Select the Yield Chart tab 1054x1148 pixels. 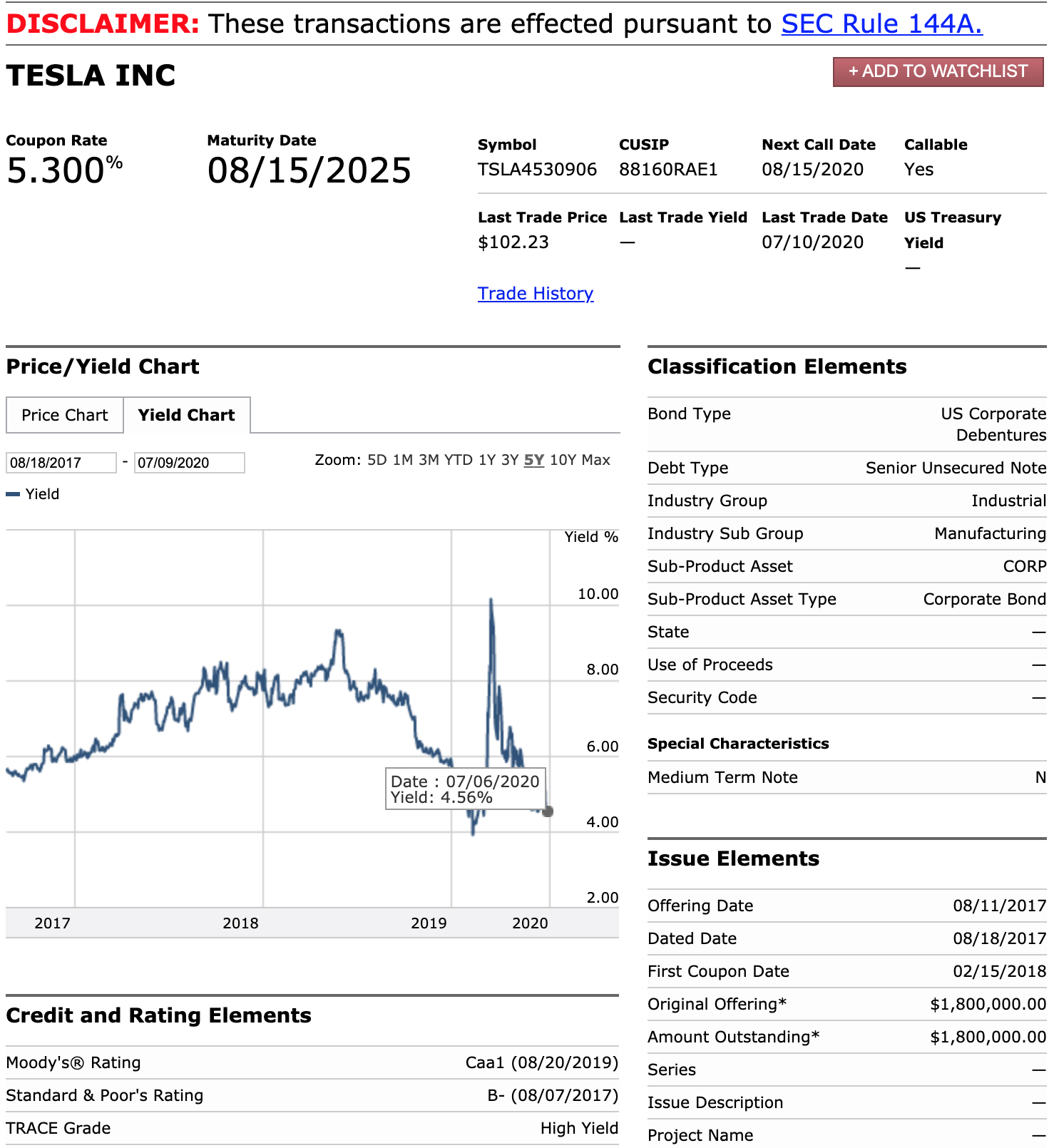[187, 415]
